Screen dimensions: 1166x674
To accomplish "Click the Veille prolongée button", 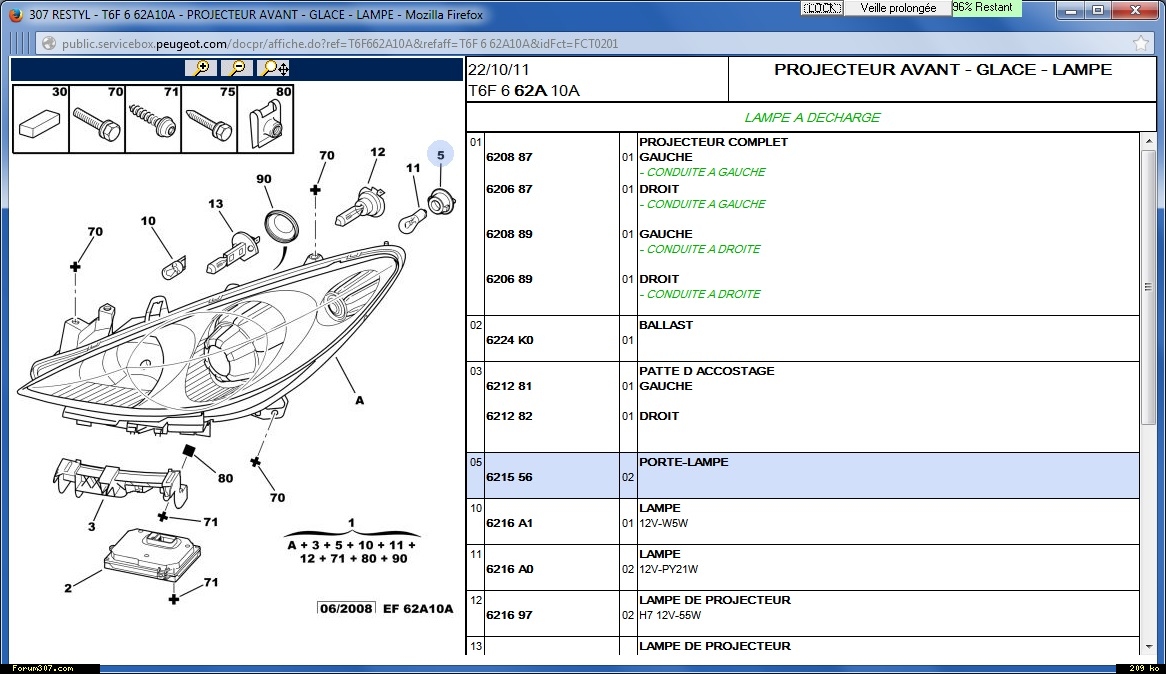I will (898, 7).
